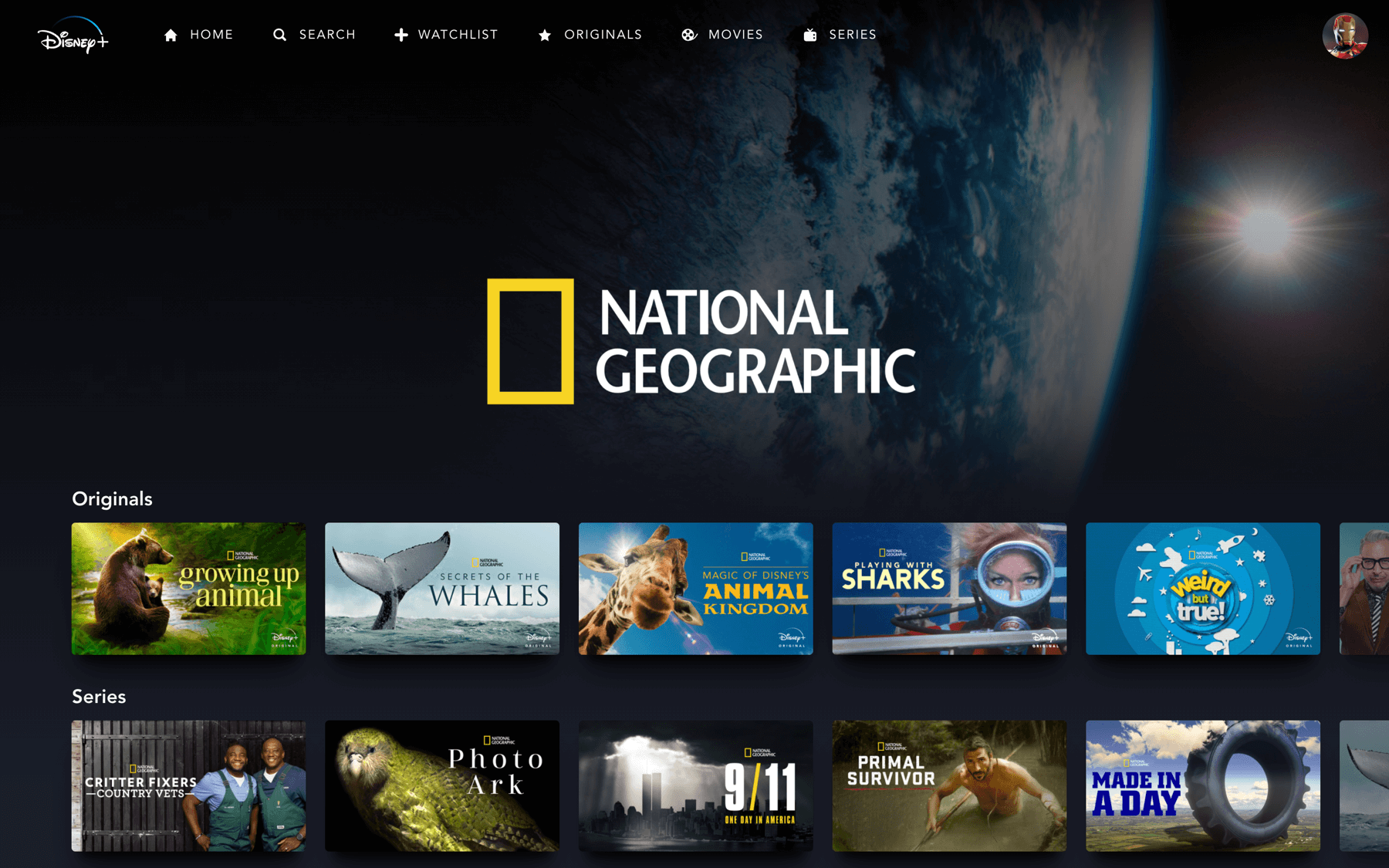Open the Iron Man profile avatar
Image resolution: width=1389 pixels, height=868 pixels.
point(1344,35)
